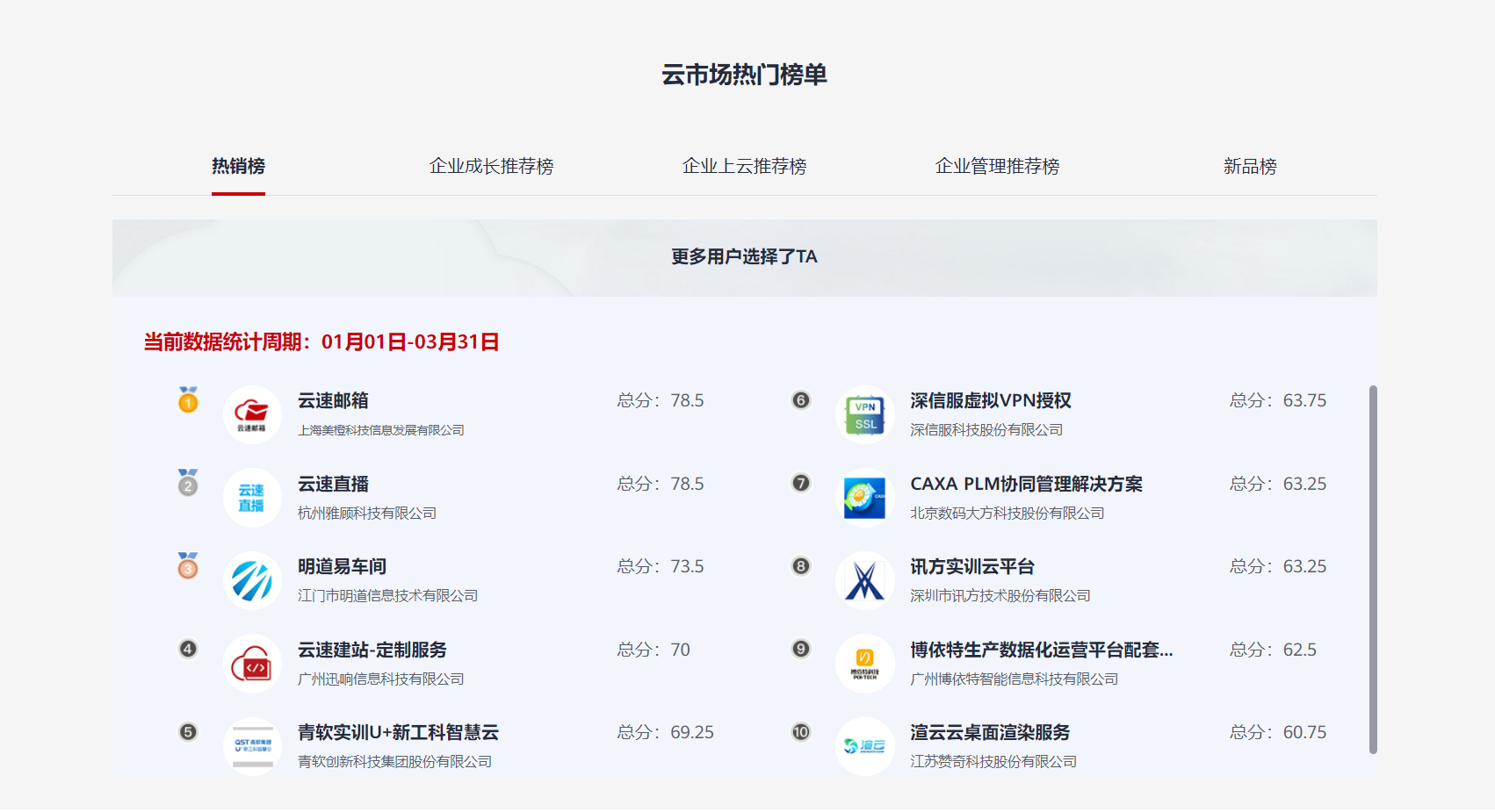This screenshot has height=812, width=1495.
Task: Click the 总分 62.5 score
Action: (x=1274, y=650)
